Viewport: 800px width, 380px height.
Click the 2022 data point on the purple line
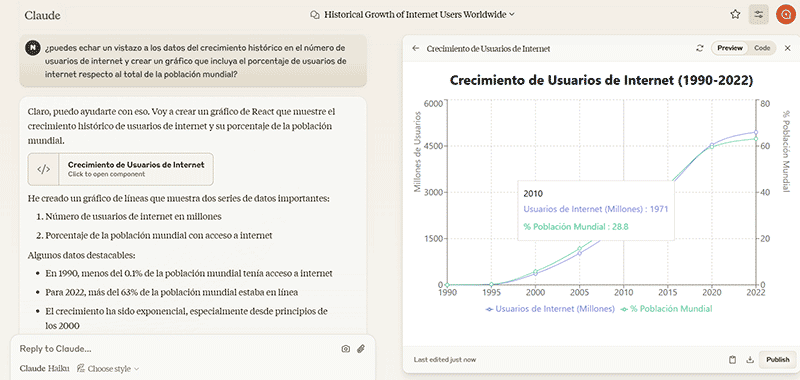[756, 133]
